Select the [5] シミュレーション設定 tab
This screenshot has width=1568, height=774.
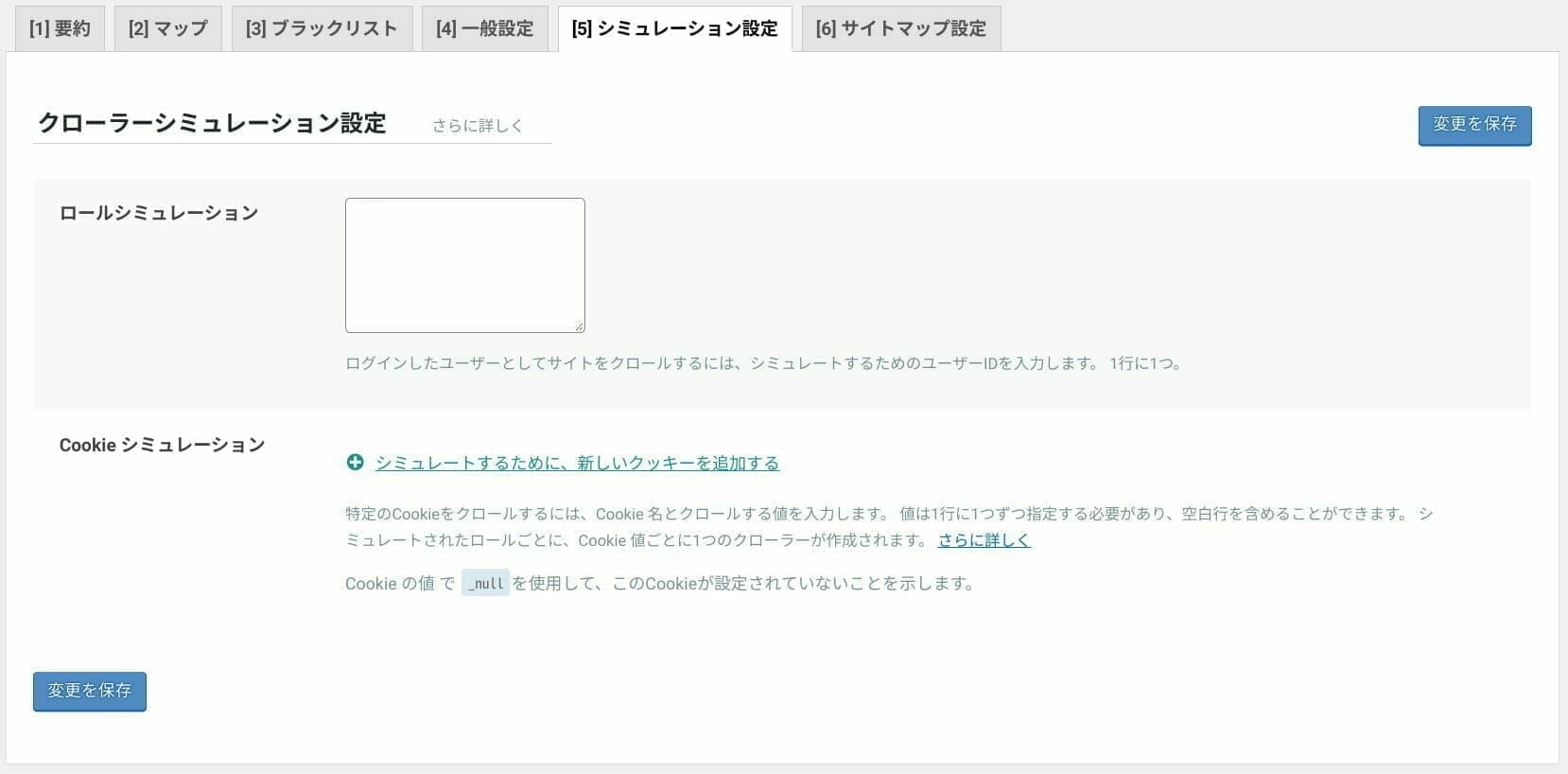pyautogui.click(x=674, y=28)
